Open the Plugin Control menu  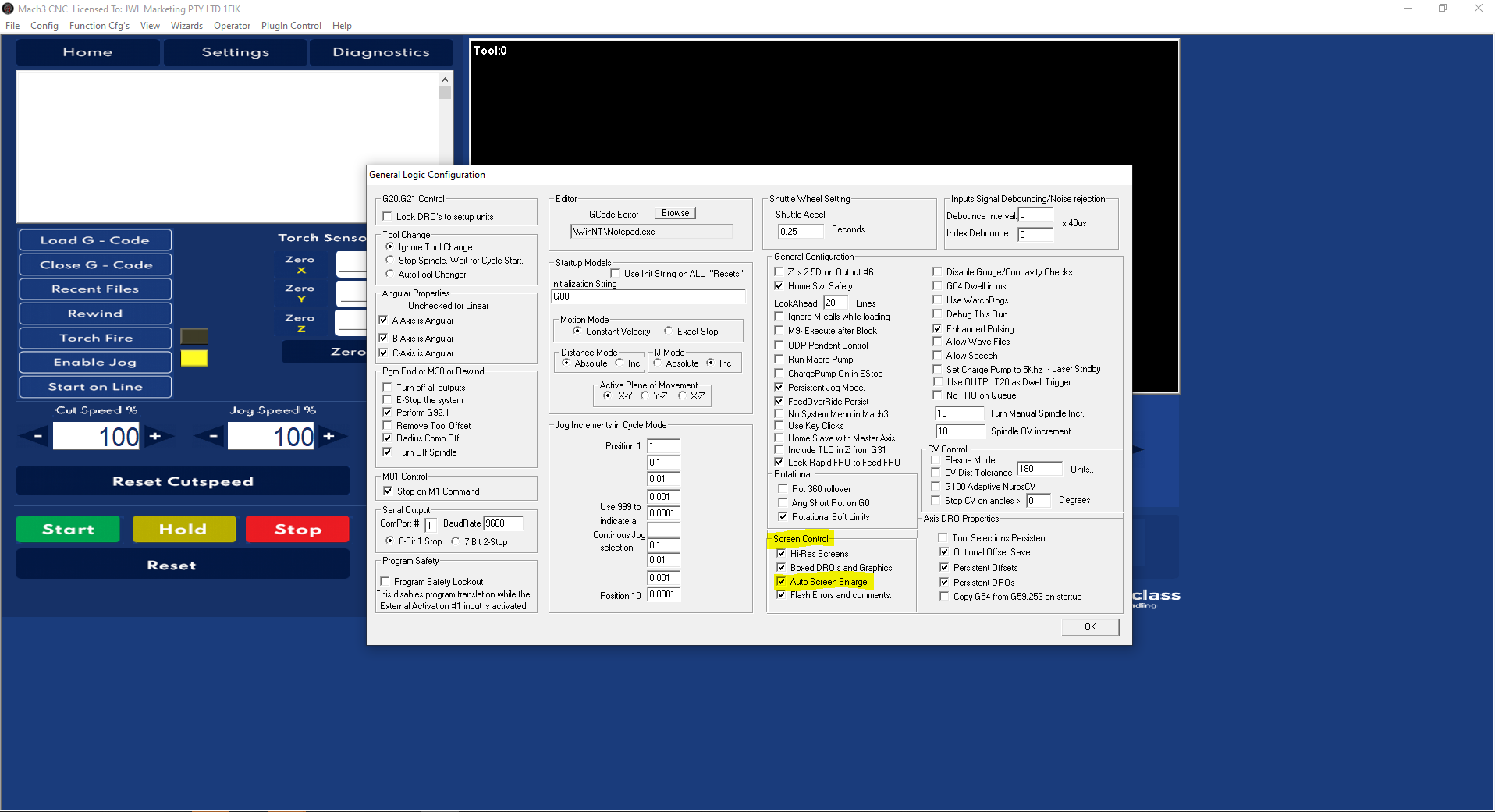click(291, 26)
